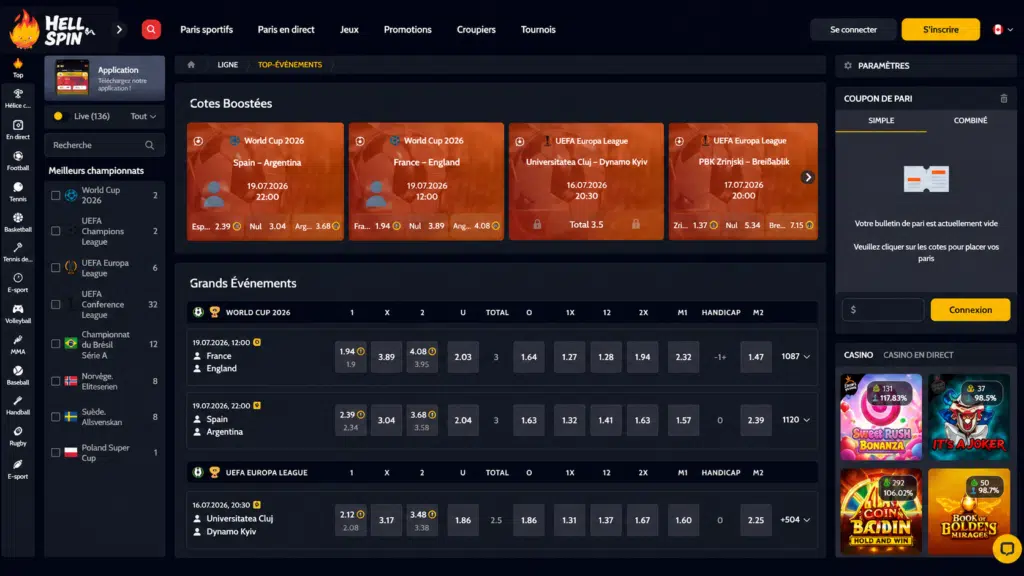Select Spain – Argentina draw odds 3.04
The height and width of the screenshot is (576, 1024).
386,420
